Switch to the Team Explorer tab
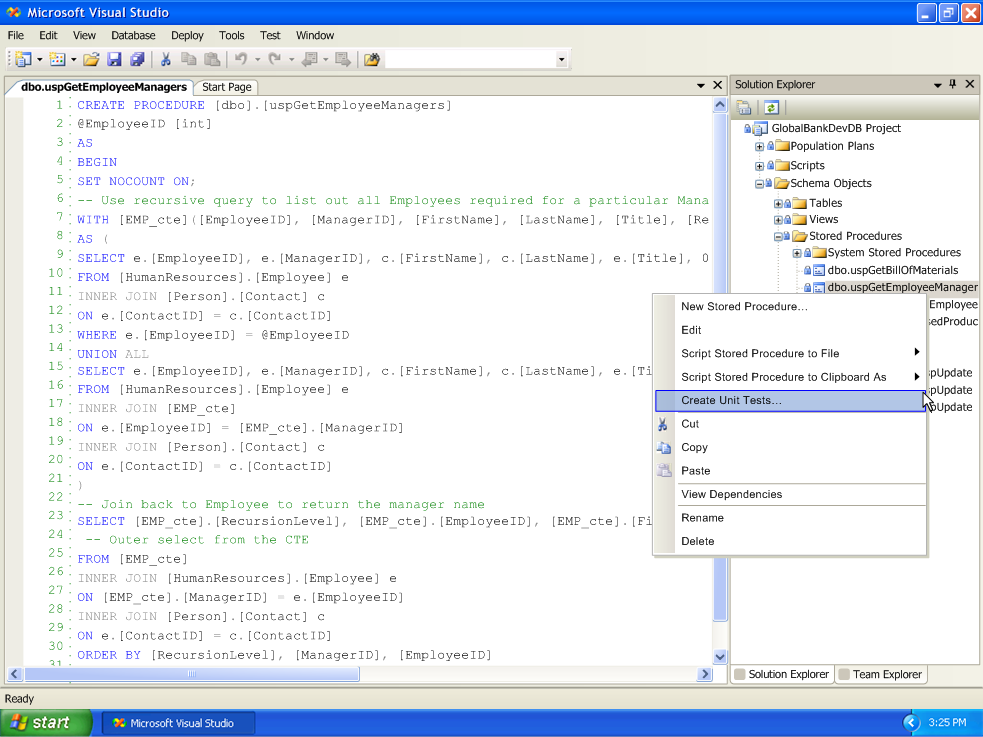This screenshot has height=737, width=983. [x=880, y=674]
